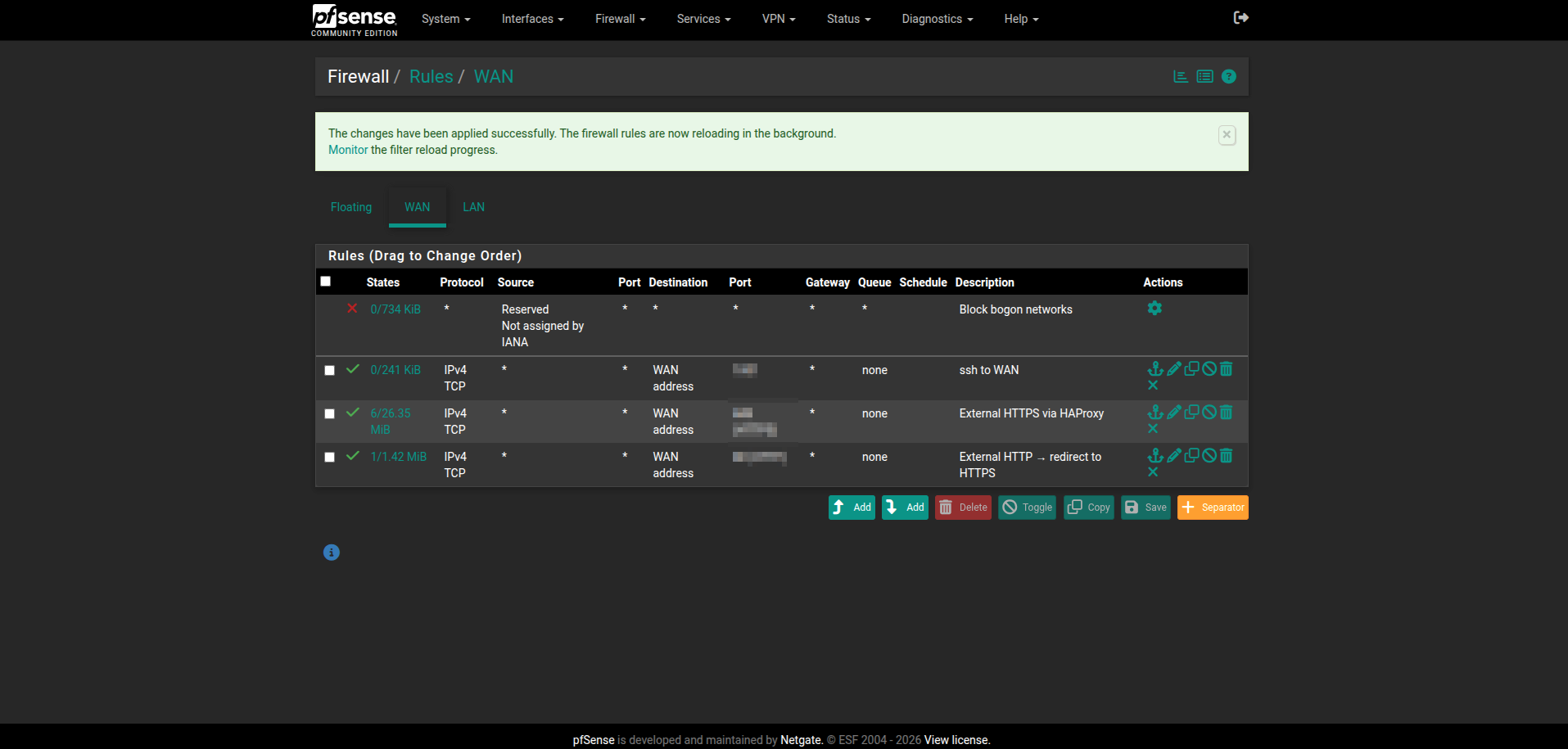Screen dimensions: 1568x749
Task: Click anchor icon on External HTTPS via HAProxy rule
Action: (1155, 413)
